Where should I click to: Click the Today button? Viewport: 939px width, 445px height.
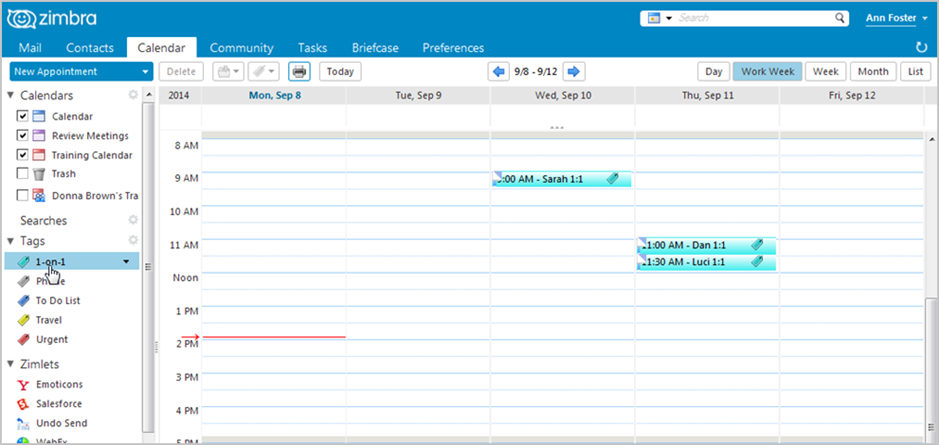[340, 72]
